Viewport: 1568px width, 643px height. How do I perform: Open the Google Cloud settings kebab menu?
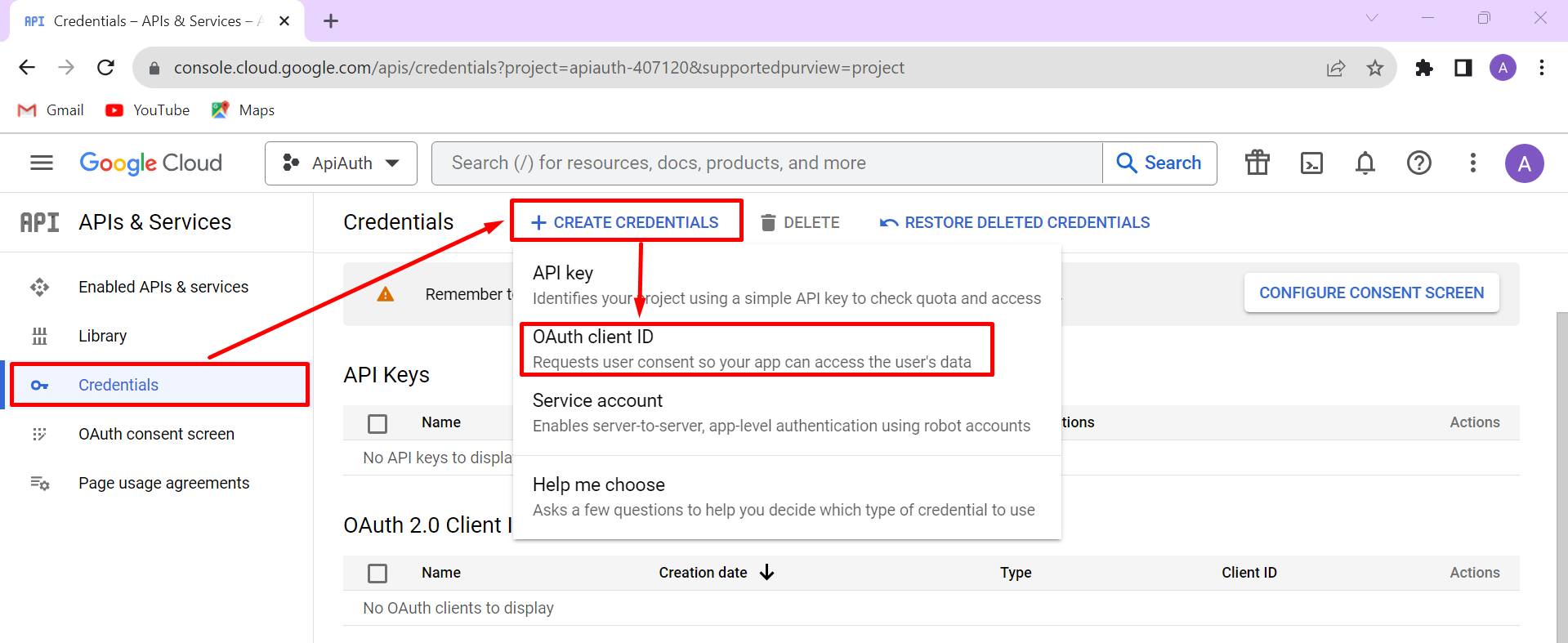[1473, 163]
